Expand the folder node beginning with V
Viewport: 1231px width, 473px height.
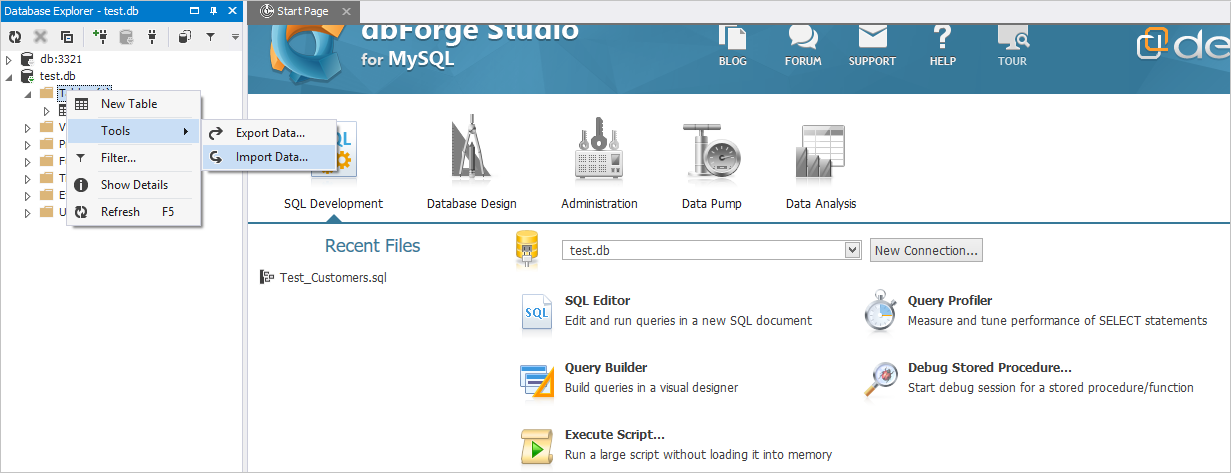[28, 128]
